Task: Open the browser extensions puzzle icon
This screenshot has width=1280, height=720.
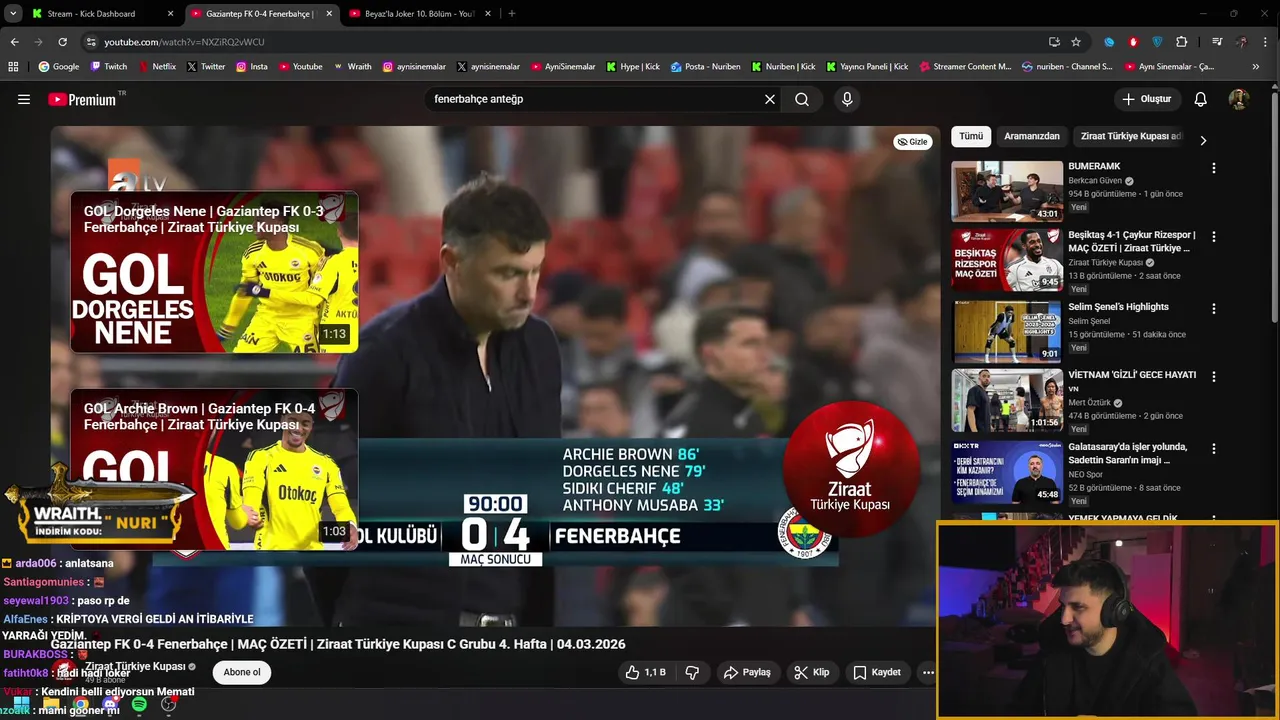Action: pyautogui.click(x=1181, y=42)
